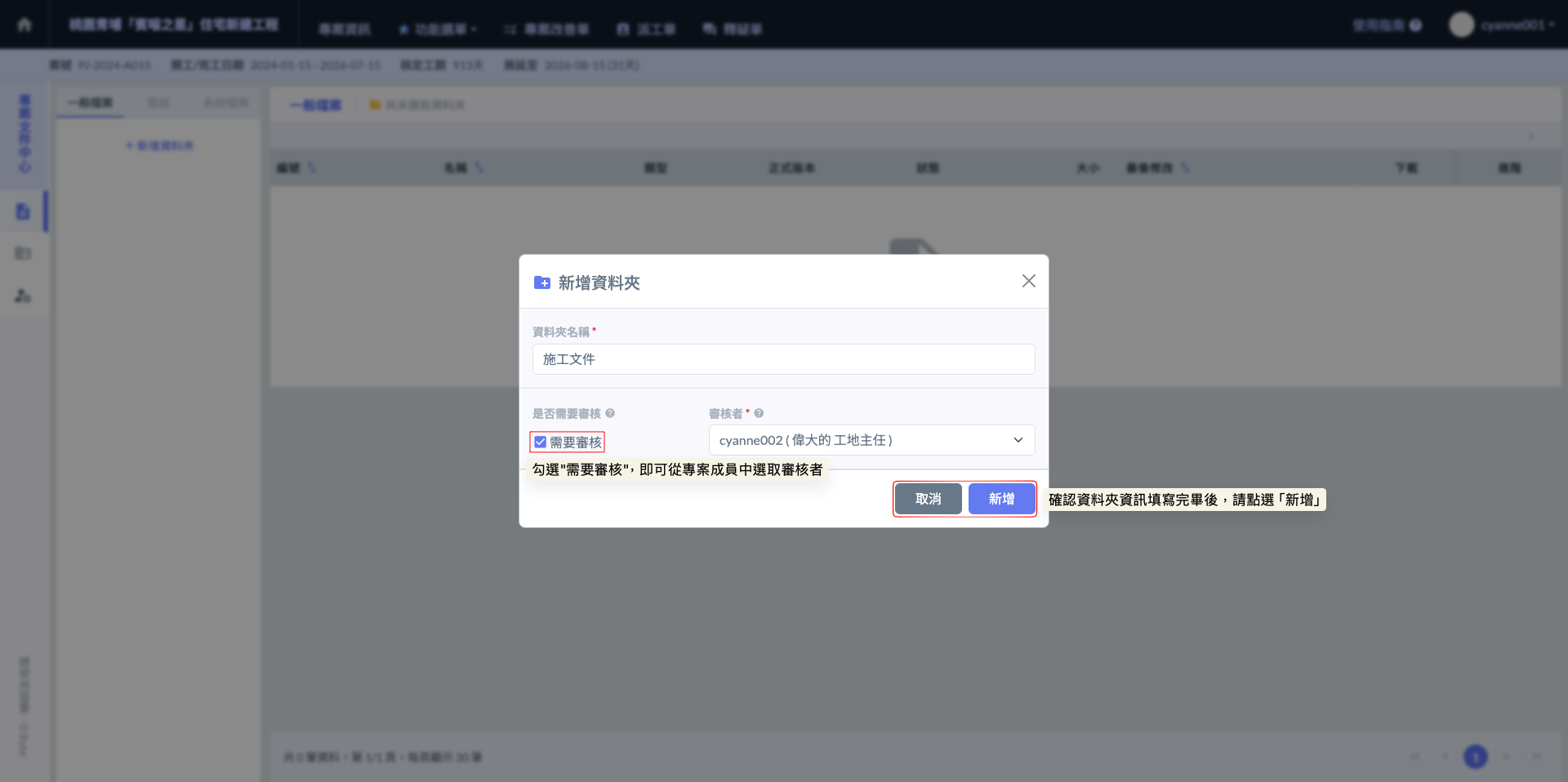Open the 使用指南 link in the top bar
This screenshot has height=782, width=1568.
[x=1386, y=25]
